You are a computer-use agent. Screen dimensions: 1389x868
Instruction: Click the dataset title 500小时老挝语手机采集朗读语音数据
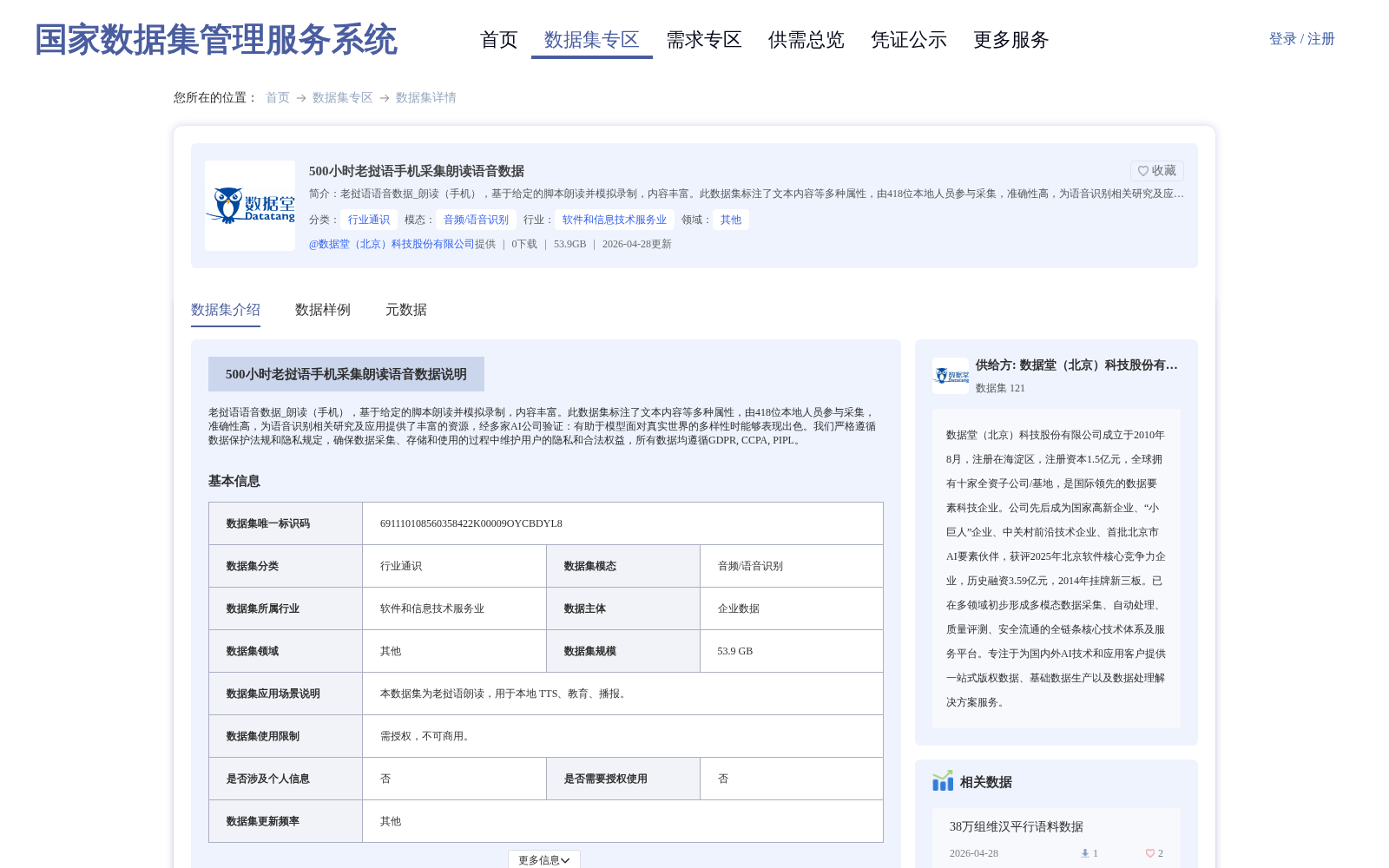[417, 171]
